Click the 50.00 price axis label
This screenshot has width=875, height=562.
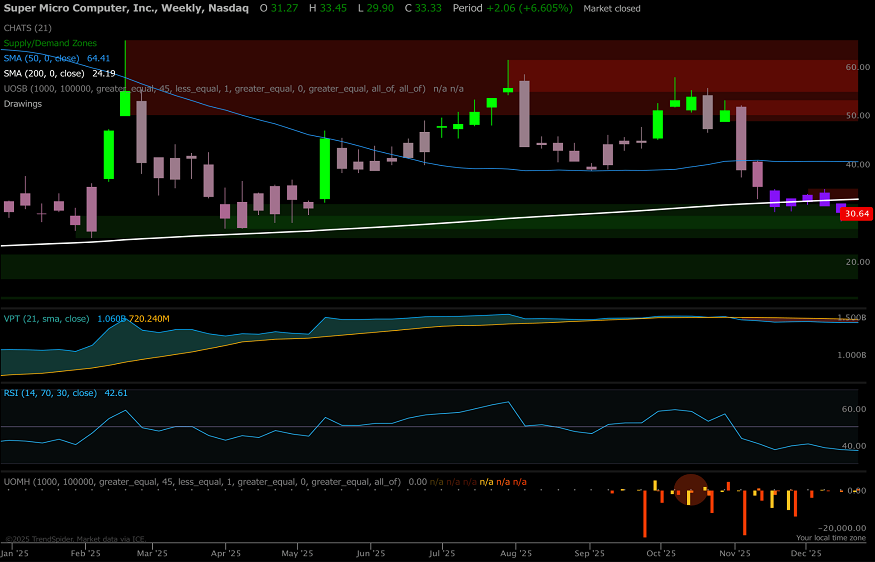[x=858, y=116]
